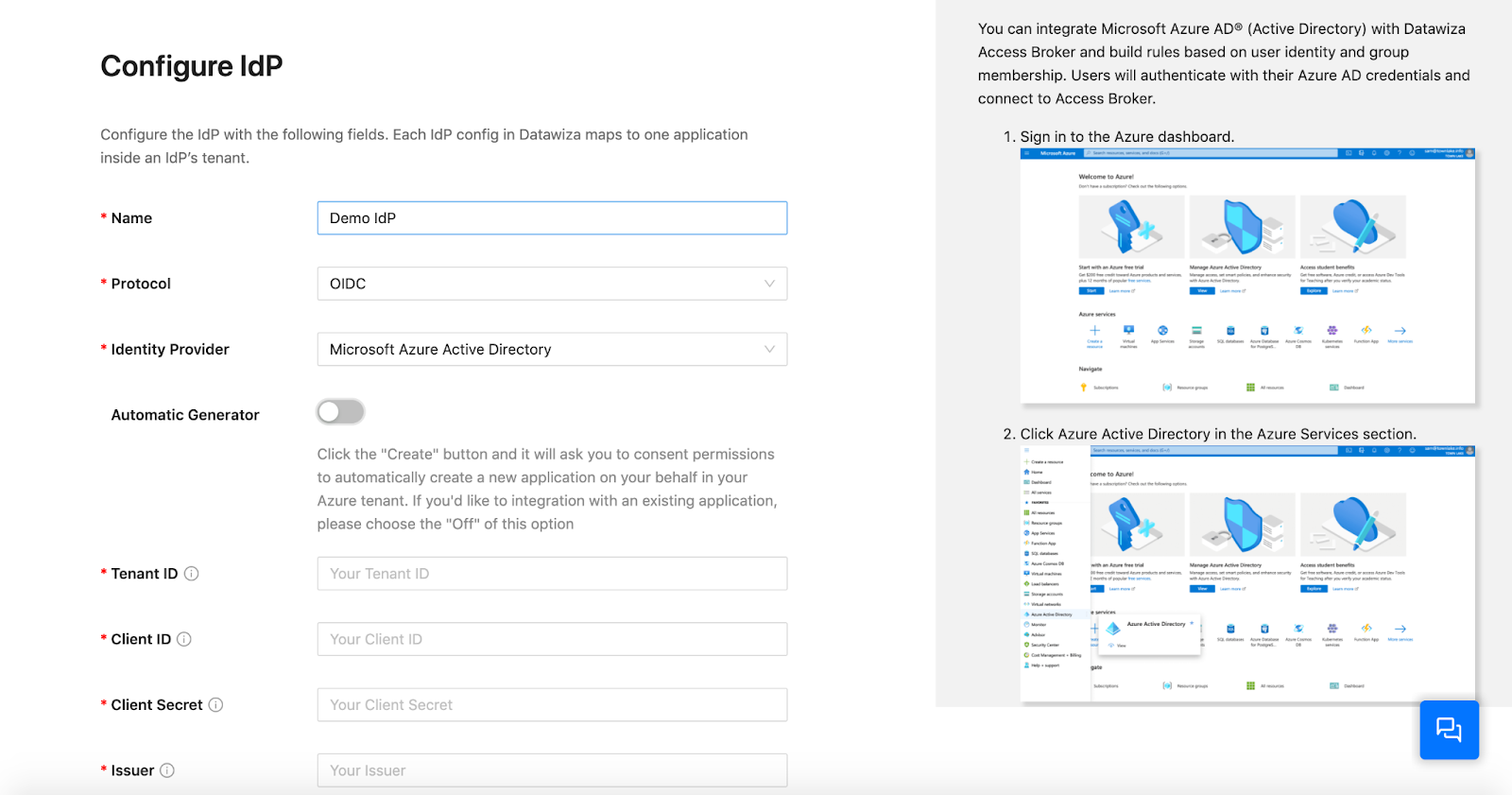Viewport: 1512px width, 795px height.
Task: Click the Name field label
Action: pyautogui.click(x=131, y=218)
